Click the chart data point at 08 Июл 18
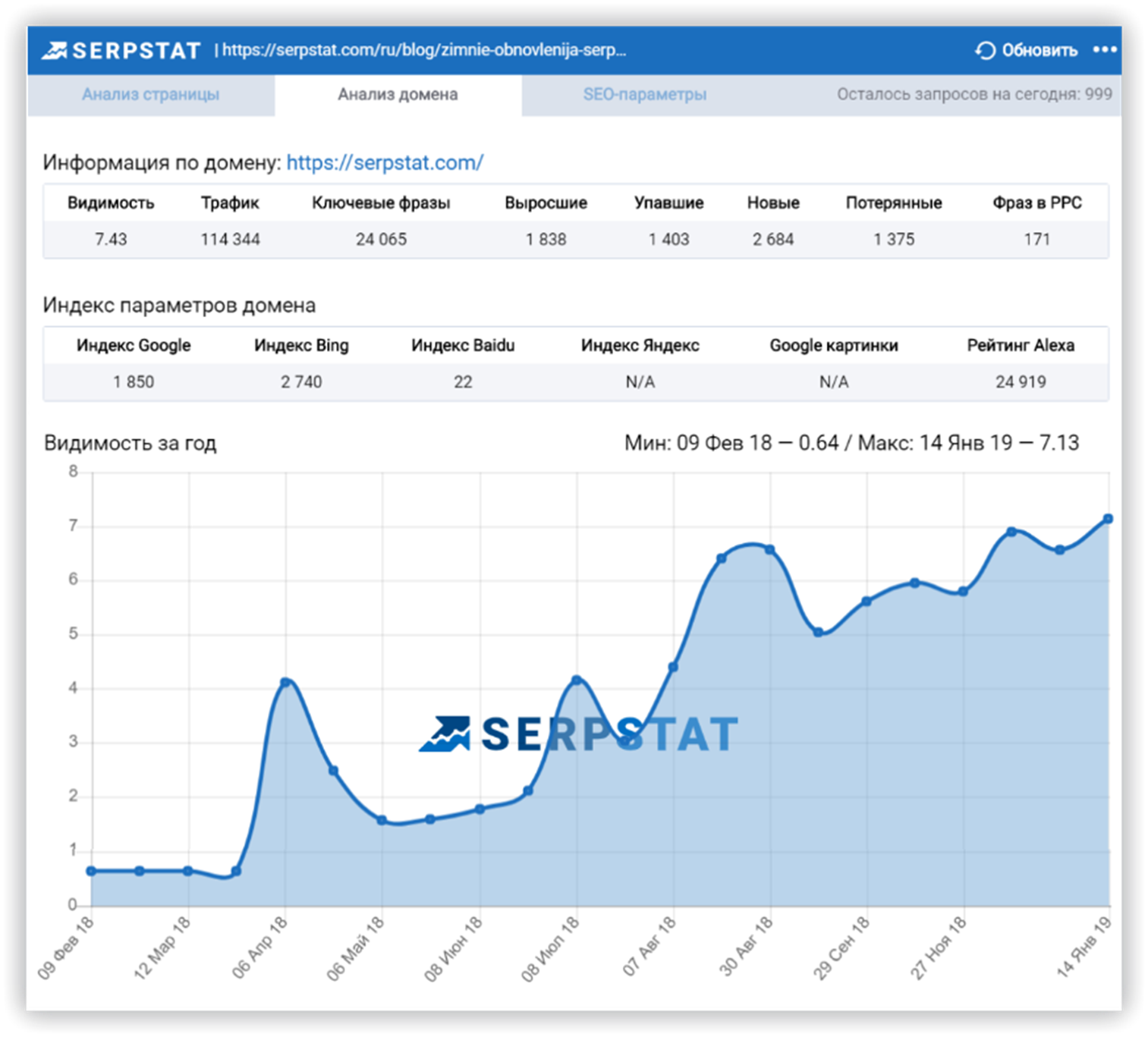The width and height of the screenshot is (1148, 1037). tap(577, 680)
